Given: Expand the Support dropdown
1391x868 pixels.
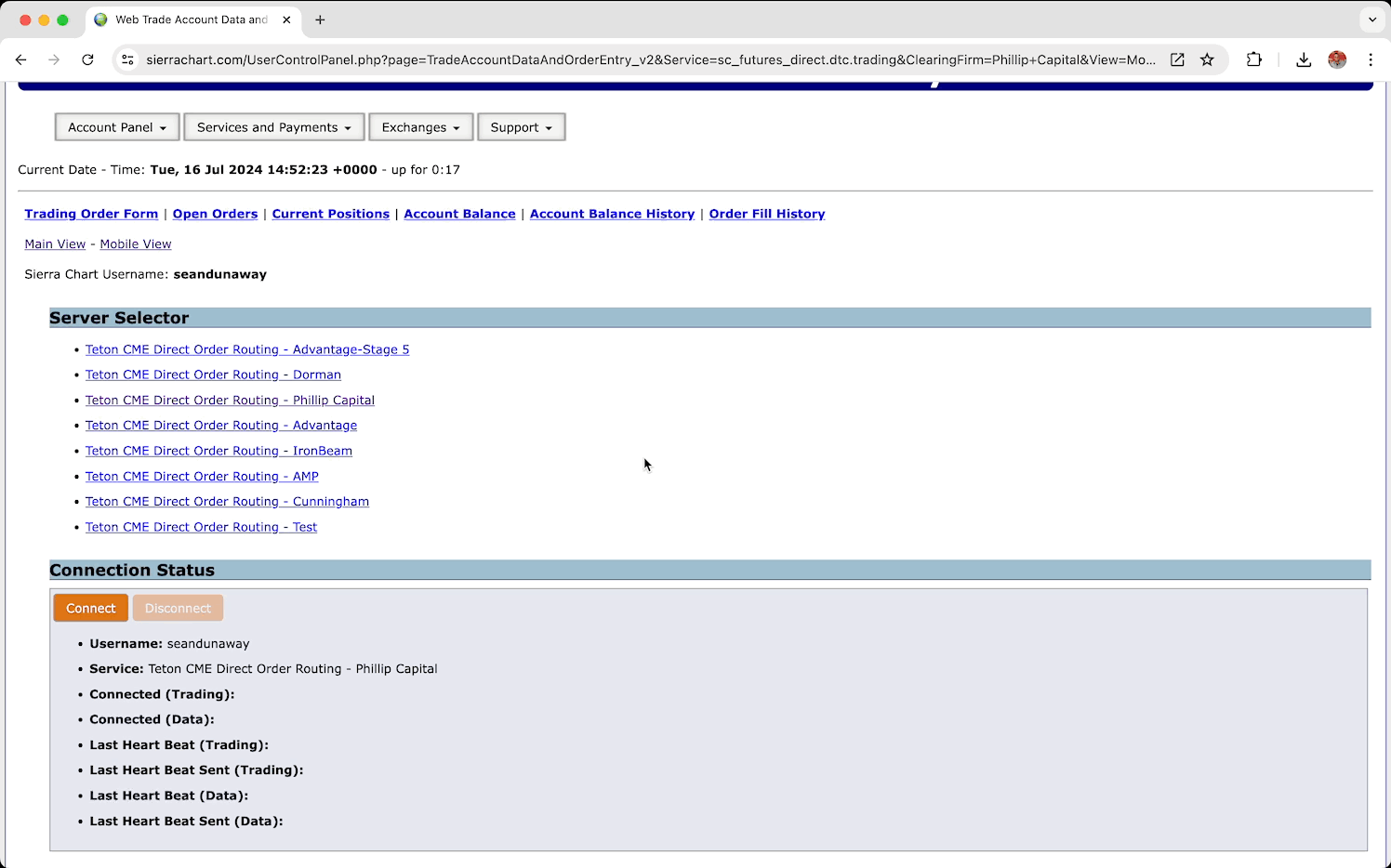Looking at the screenshot, I should tap(522, 127).
